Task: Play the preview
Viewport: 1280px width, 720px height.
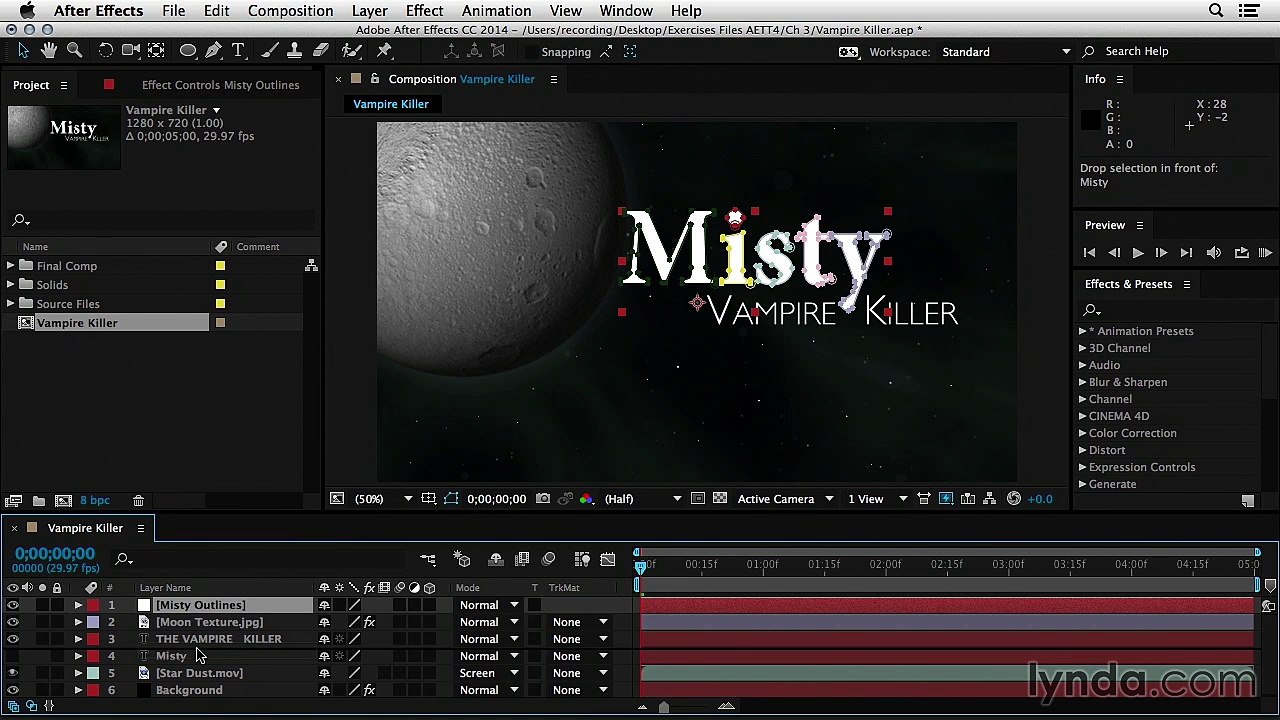Action: point(1137,253)
